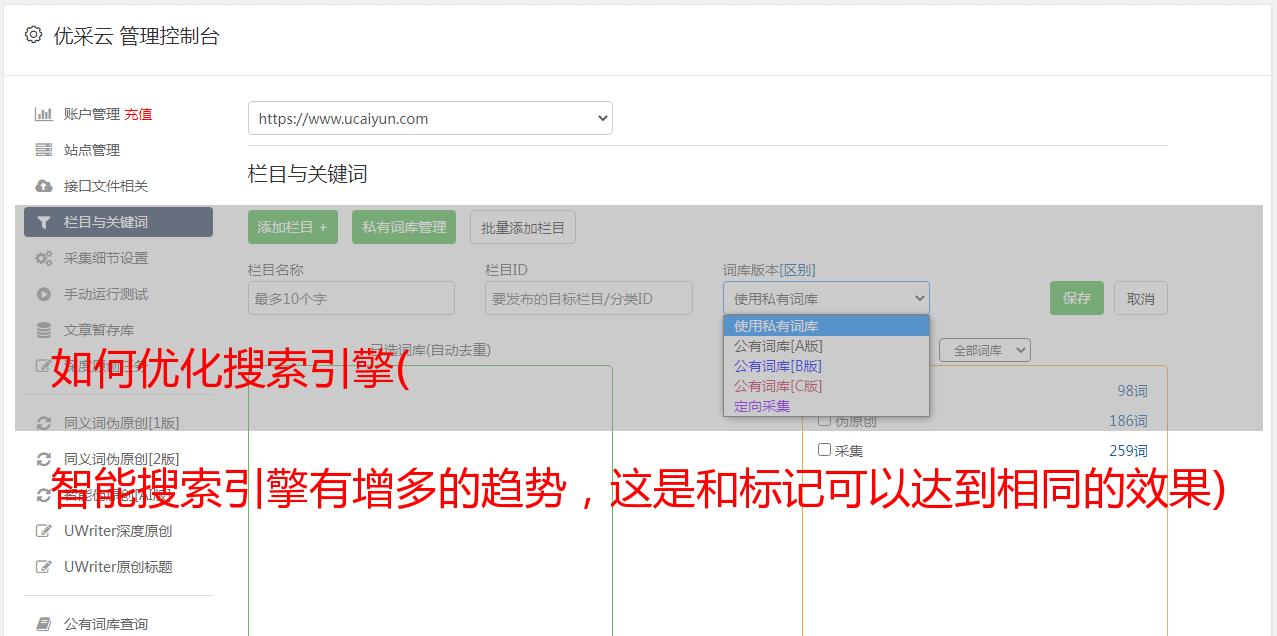The height and width of the screenshot is (636, 1277).
Task: Click the gear icon beside 优采云 管理控制台
Action: click(33, 35)
